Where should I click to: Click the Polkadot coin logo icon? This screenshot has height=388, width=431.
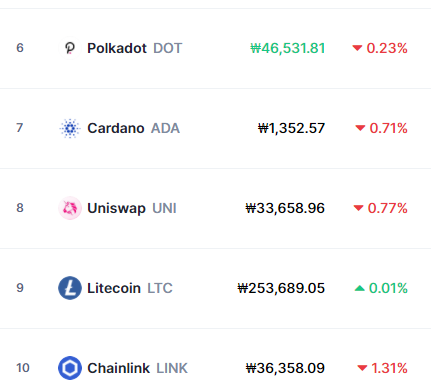(x=70, y=48)
